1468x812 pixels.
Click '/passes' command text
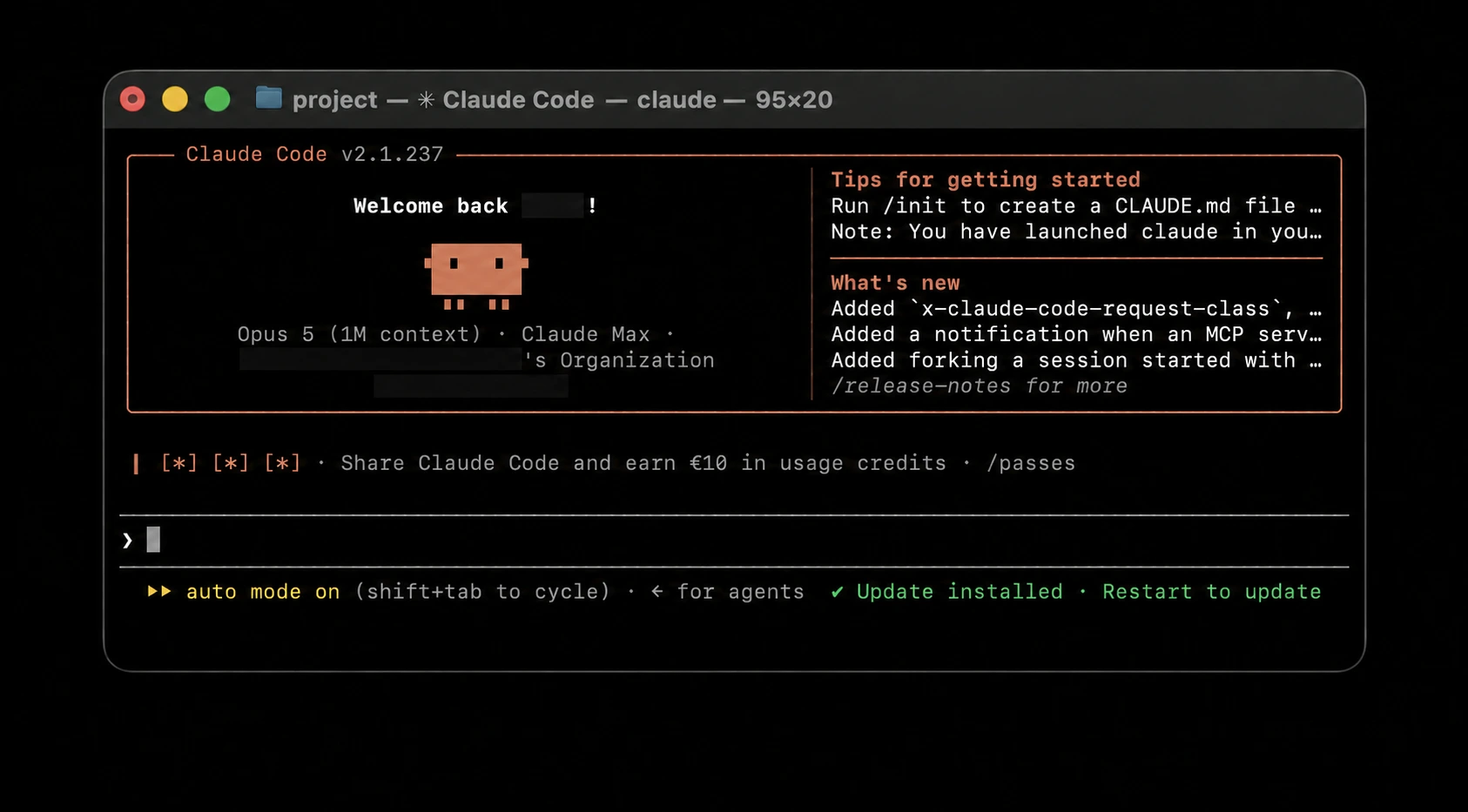coord(1031,463)
